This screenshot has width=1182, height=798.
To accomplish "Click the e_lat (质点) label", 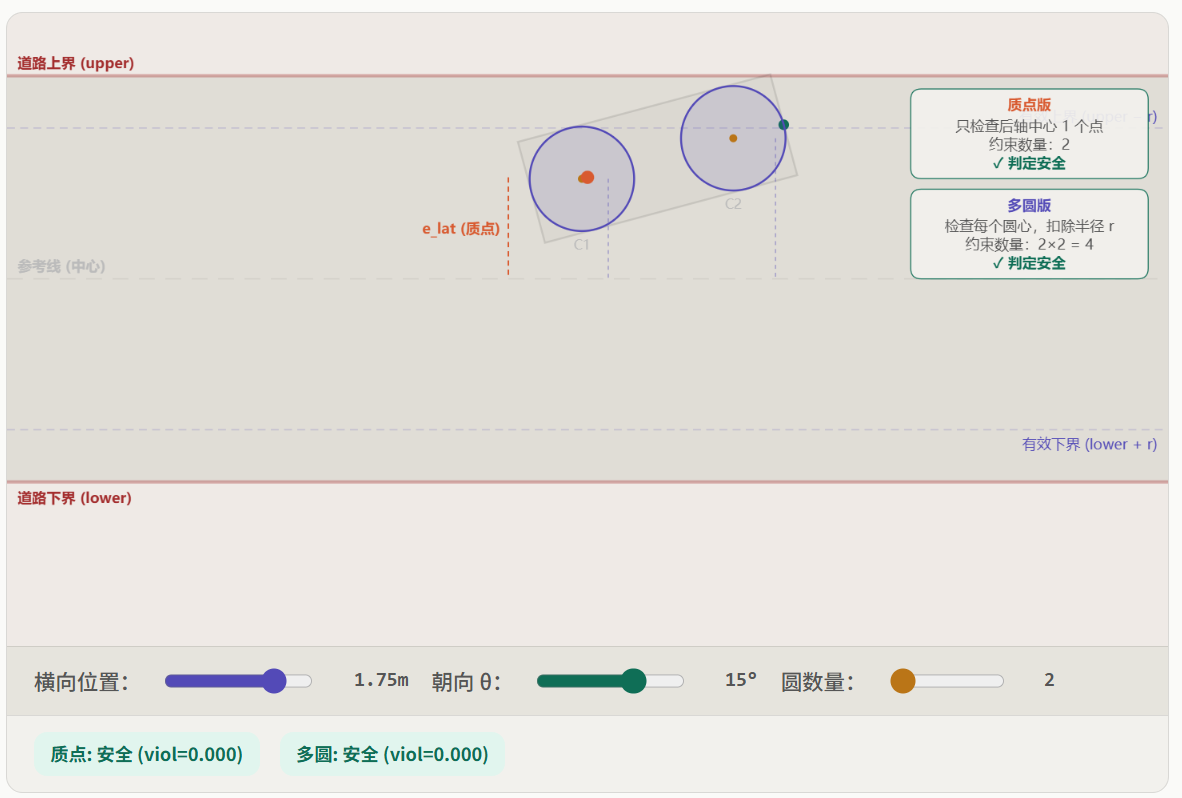I will point(460,229).
